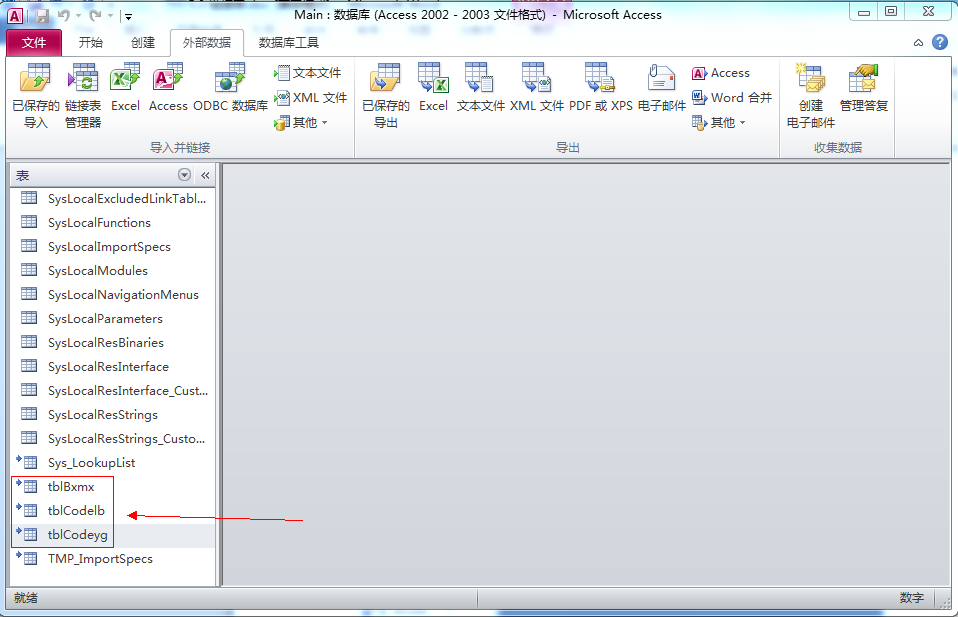
Task: Switch to Database Tools (数据库工具) tab
Action: 288,42
